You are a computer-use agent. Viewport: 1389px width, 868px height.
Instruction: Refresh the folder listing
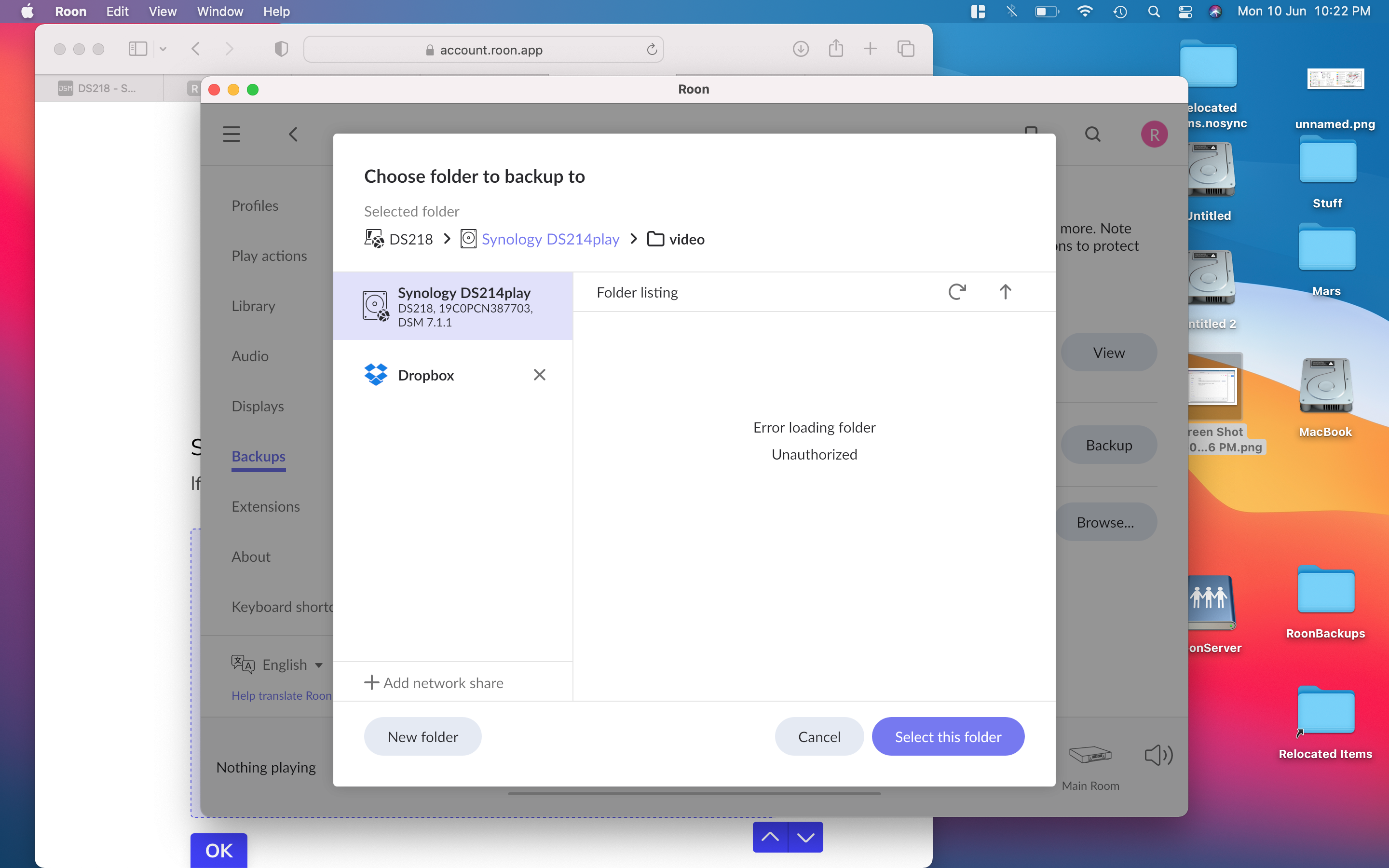(x=957, y=292)
